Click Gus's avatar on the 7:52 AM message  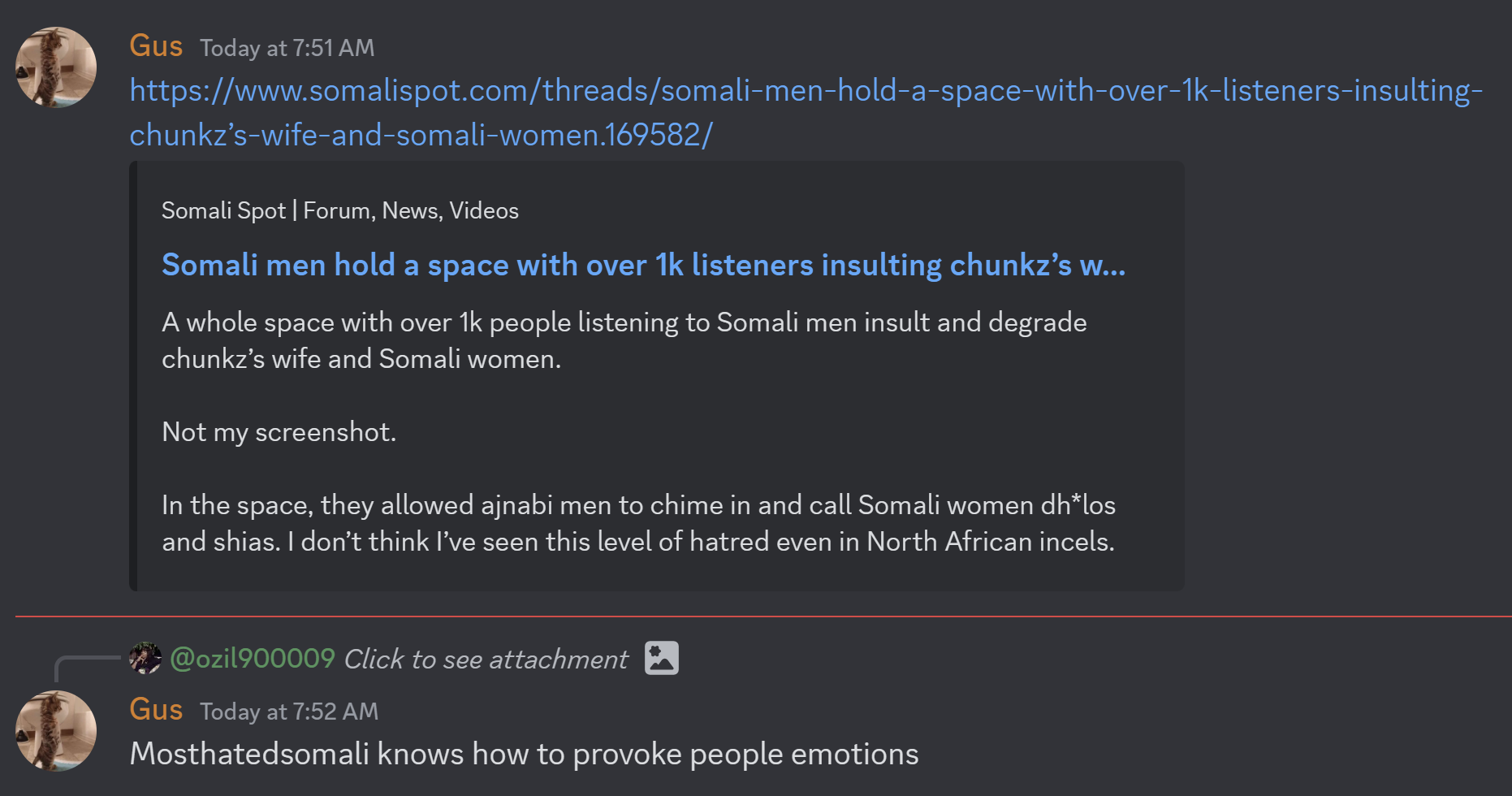click(x=56, y=730)
